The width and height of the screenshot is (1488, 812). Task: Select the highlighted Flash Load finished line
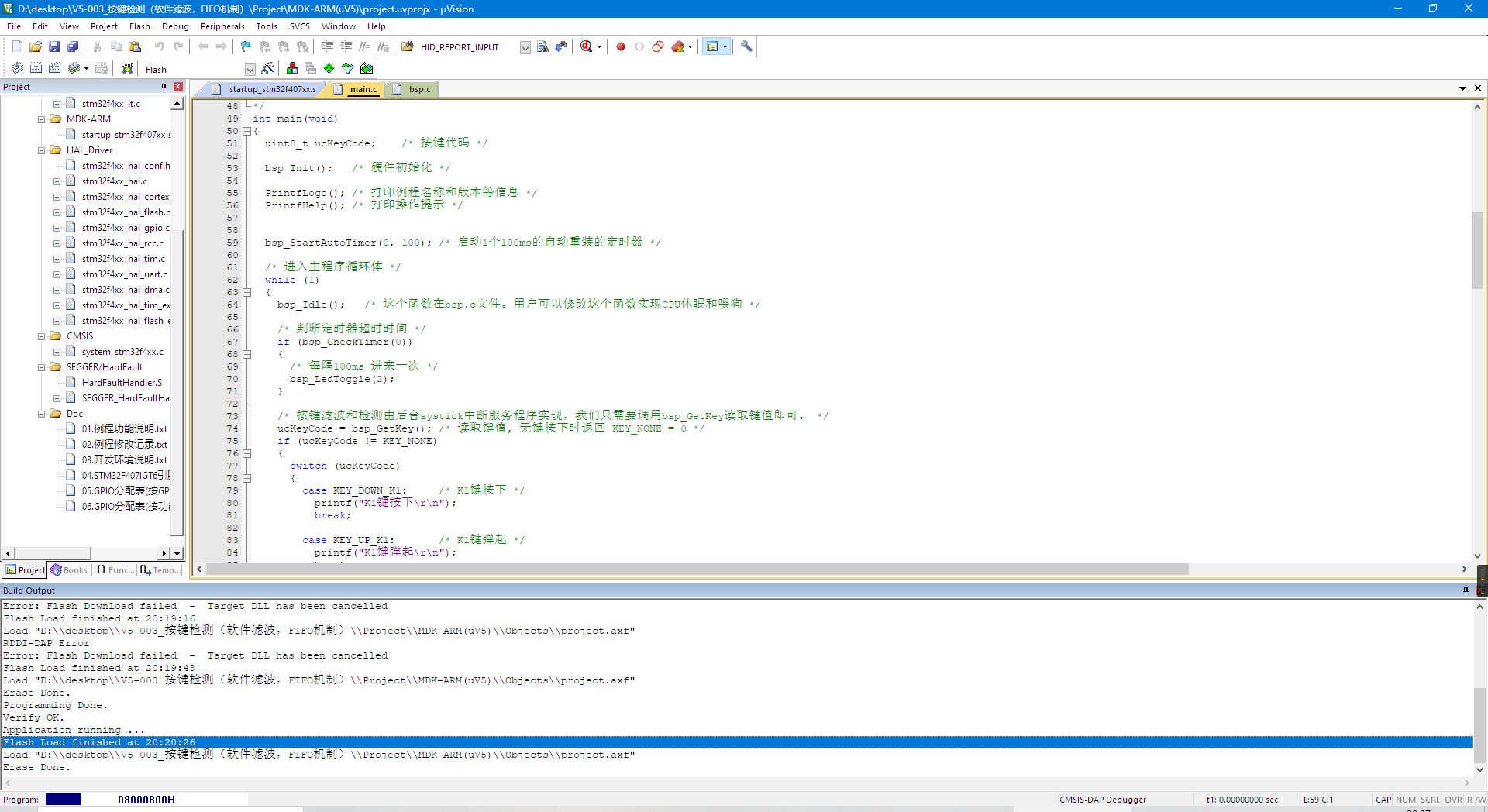pyautogui.click(x=736, y=742)
